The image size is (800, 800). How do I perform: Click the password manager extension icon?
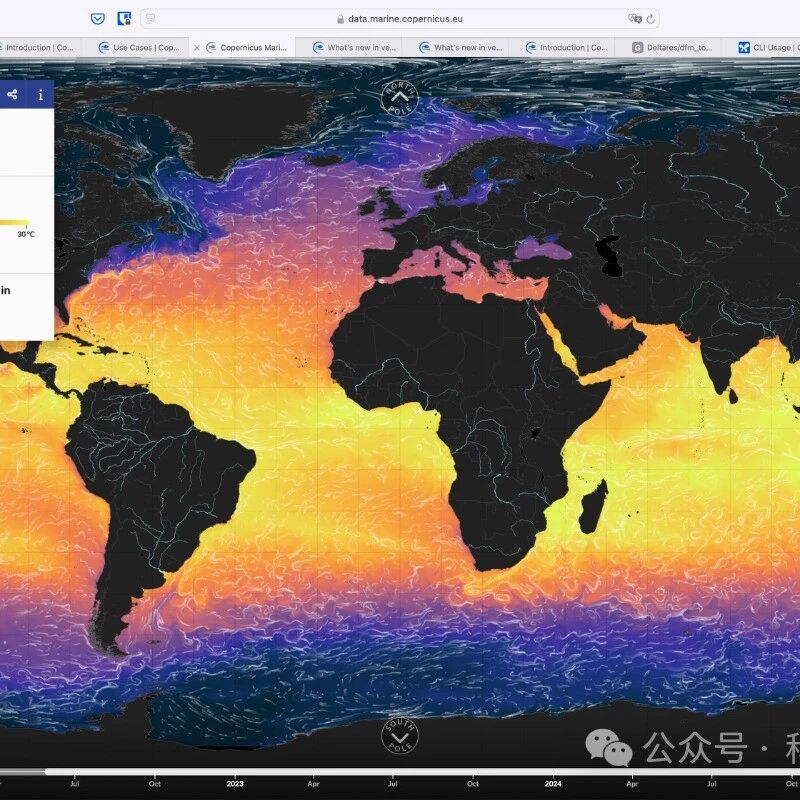(x=124, y=18)
